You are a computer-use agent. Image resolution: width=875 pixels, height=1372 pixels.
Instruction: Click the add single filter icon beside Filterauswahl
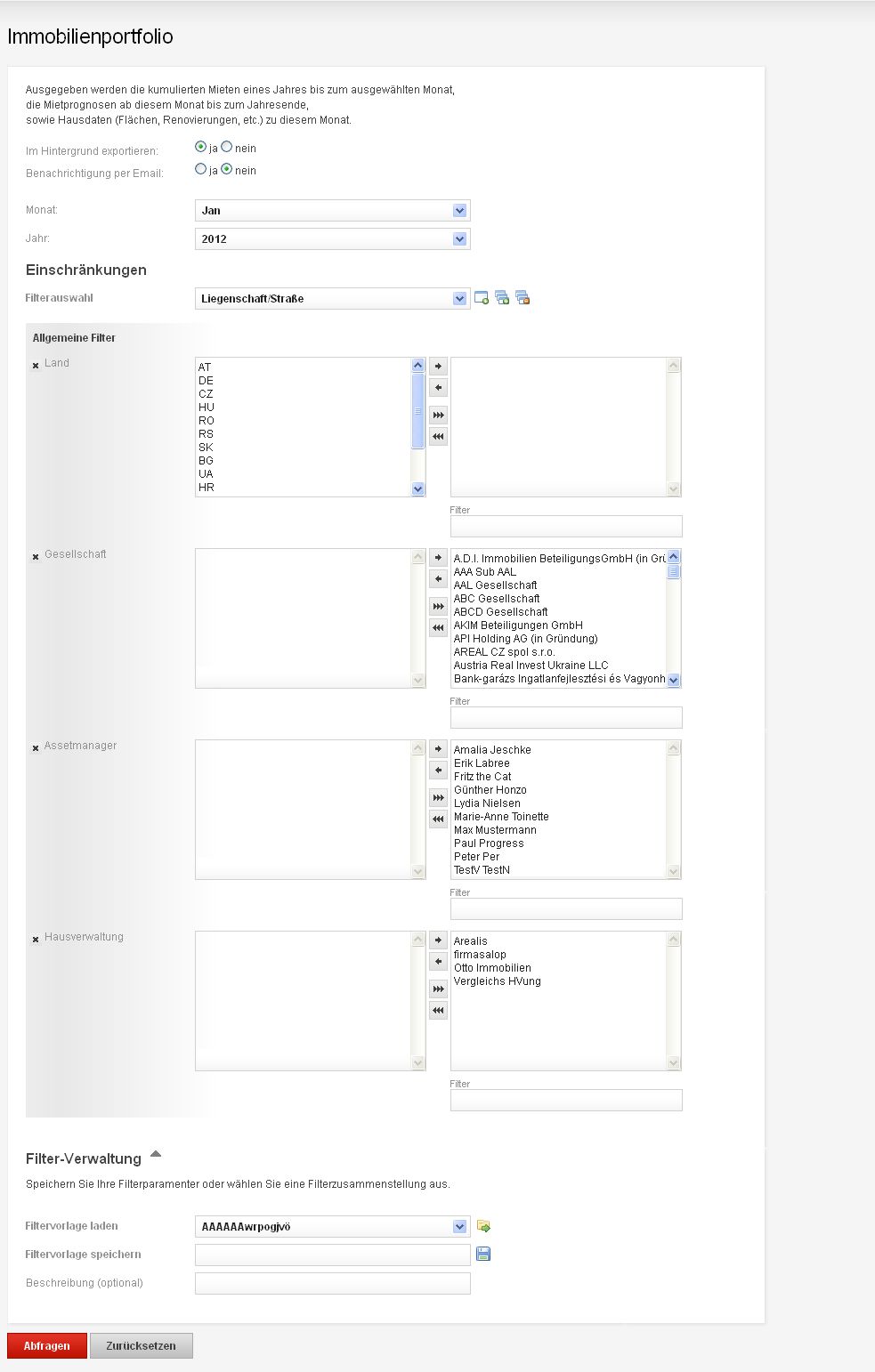(x=482, y=298)
